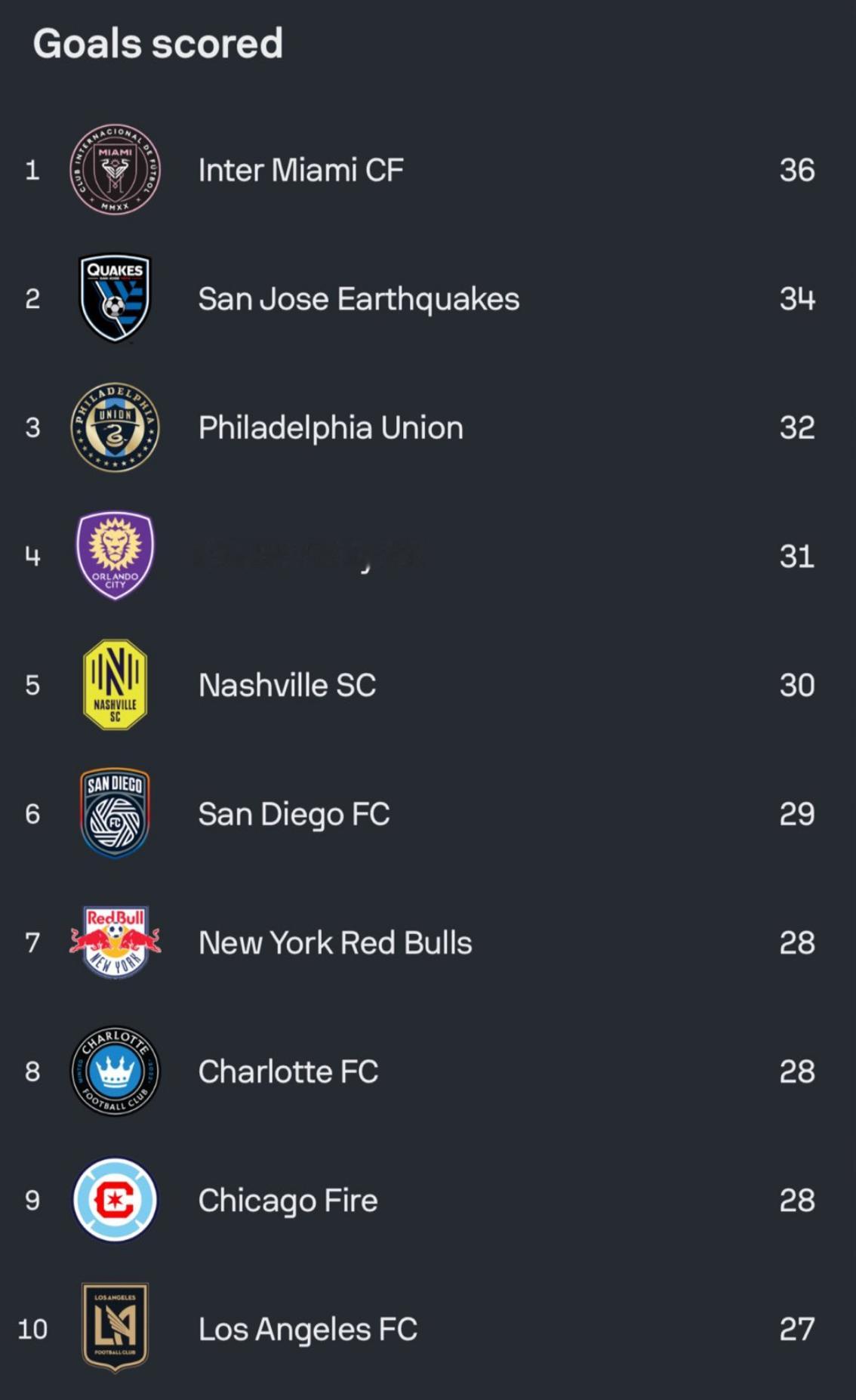Select the Philadelphia Union badge
The width and height of the screenshot is (856, 1400).
(x=115, y=427)
